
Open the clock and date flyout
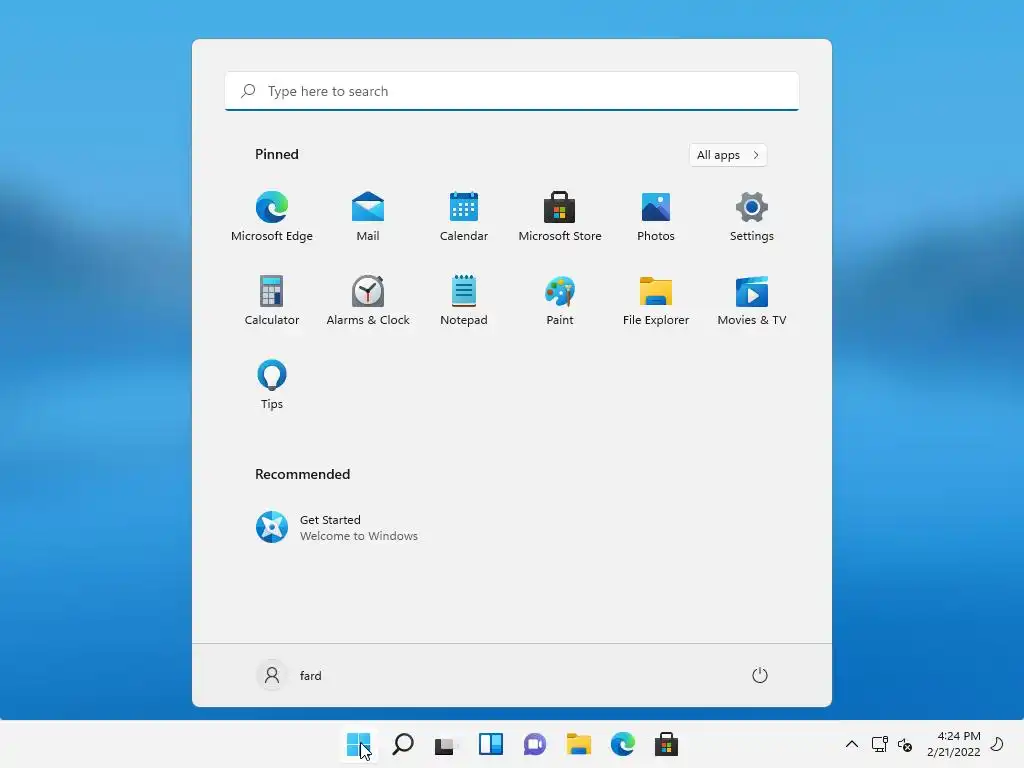pos(953,744)
